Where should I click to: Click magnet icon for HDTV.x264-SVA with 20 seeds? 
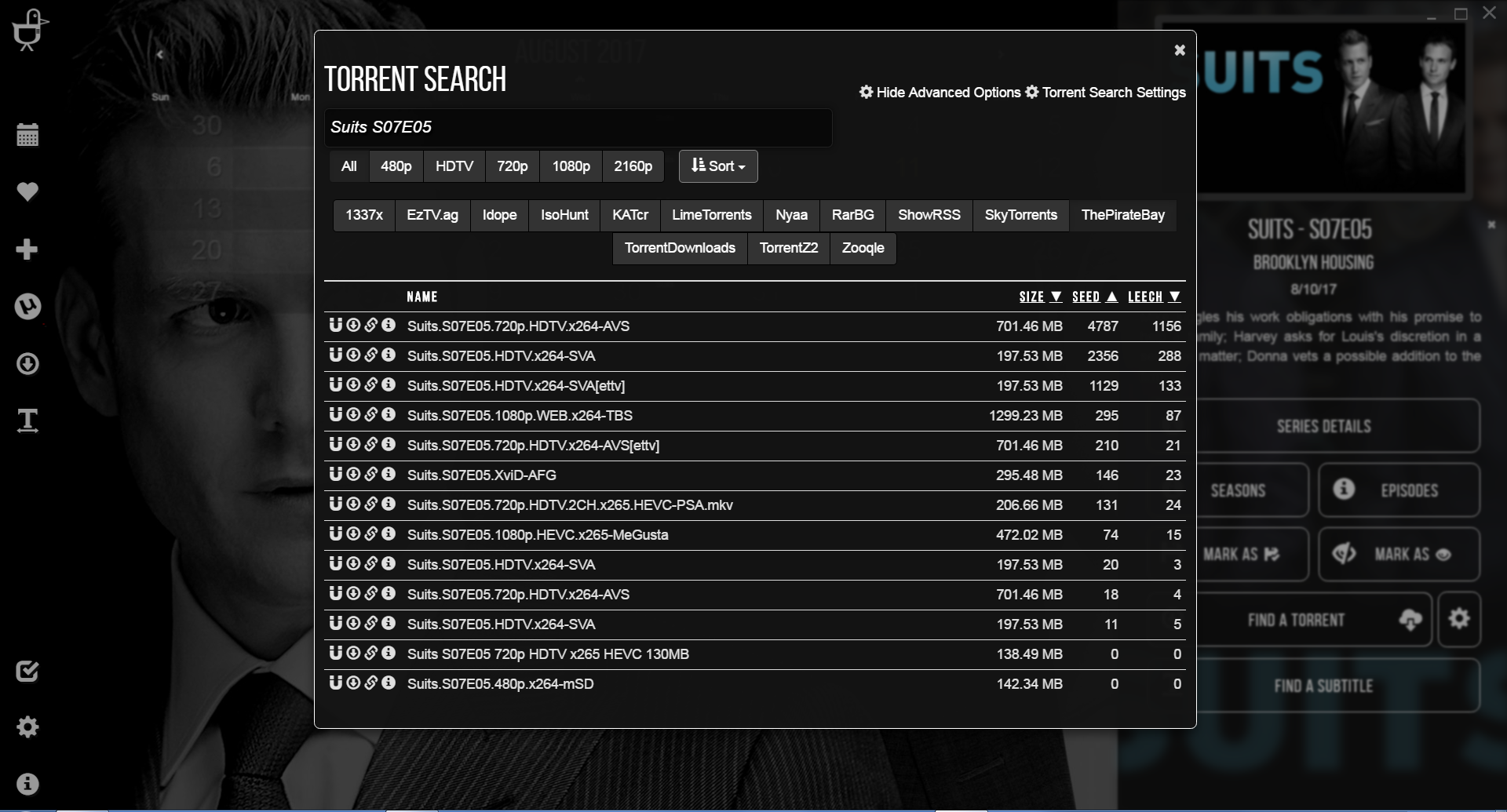(335, 563)
